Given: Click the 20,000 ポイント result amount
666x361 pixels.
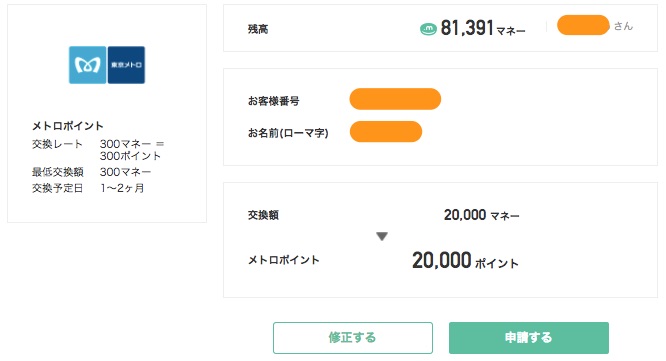Looking at the screenshot, I should click(x=466, y=260).
